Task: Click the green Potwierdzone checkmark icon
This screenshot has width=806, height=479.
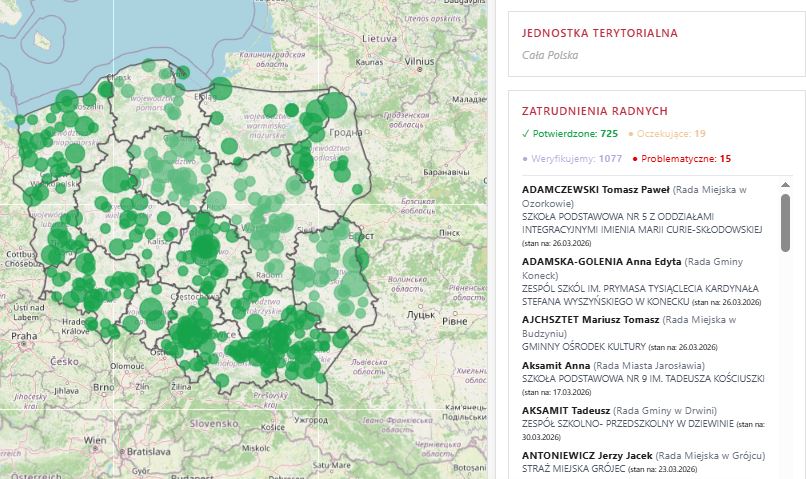Action: click(526, 133)
